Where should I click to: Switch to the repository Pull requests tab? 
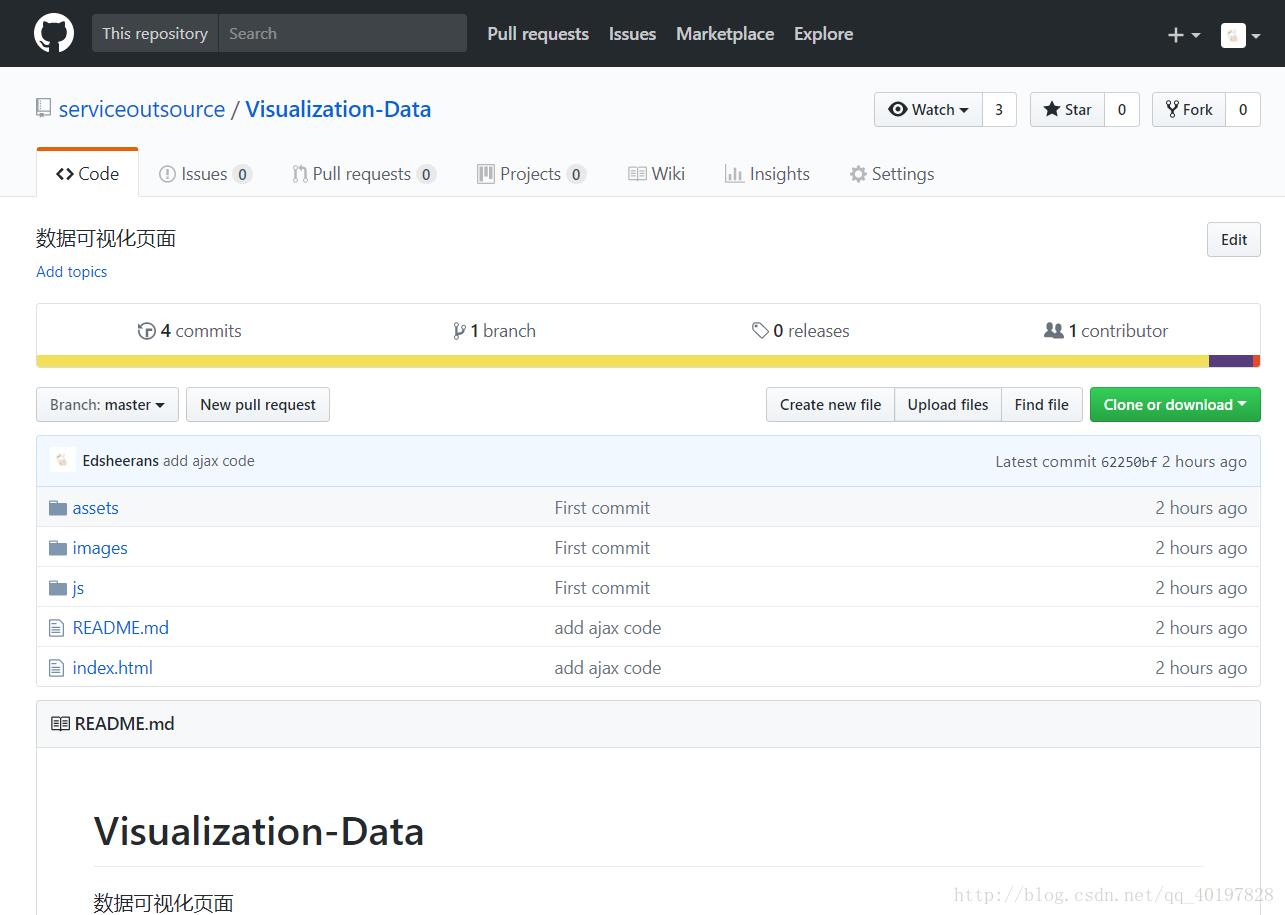pos(364,174)
